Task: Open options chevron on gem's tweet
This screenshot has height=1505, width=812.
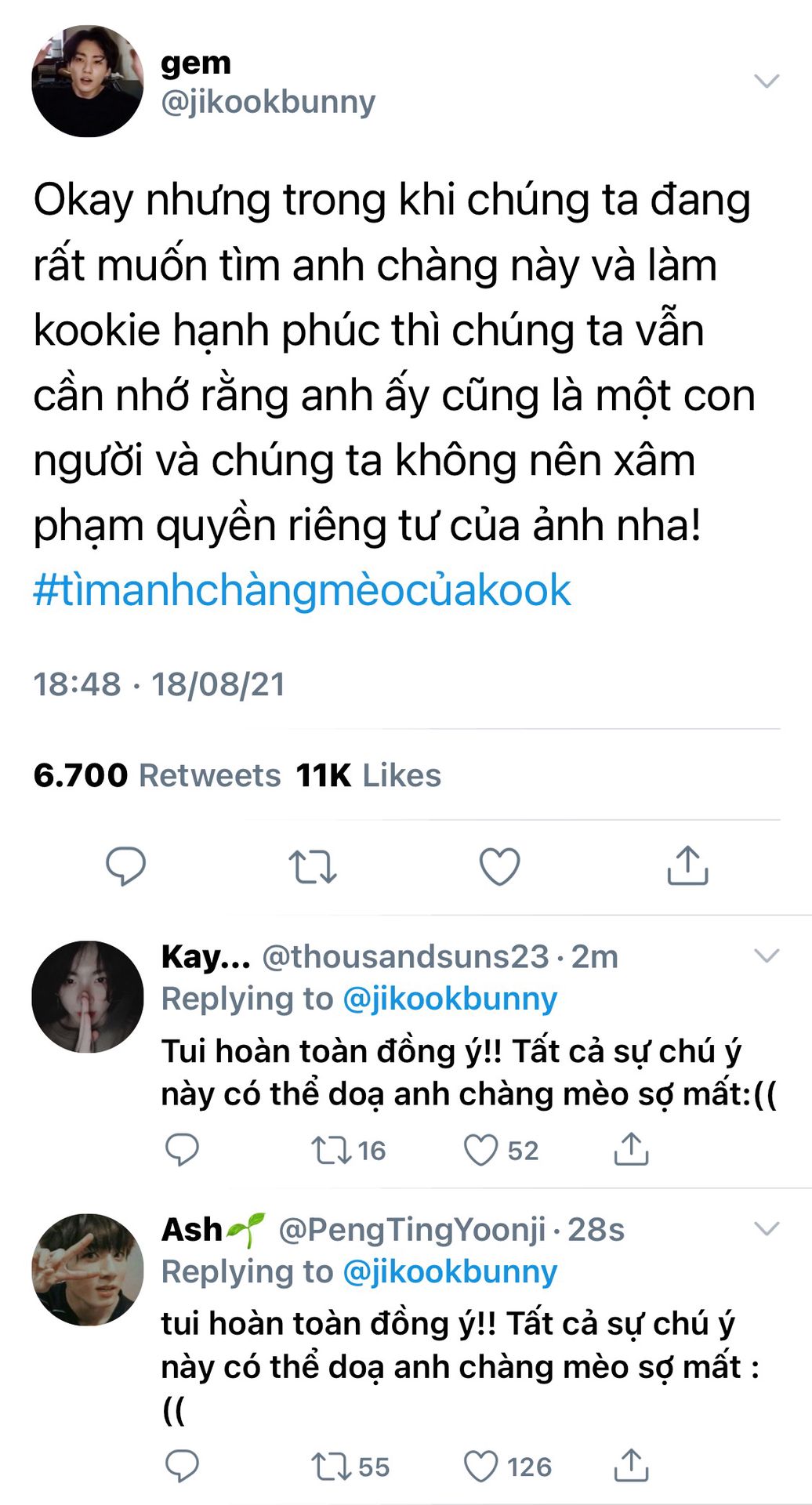Action: (x=766, y=81)
